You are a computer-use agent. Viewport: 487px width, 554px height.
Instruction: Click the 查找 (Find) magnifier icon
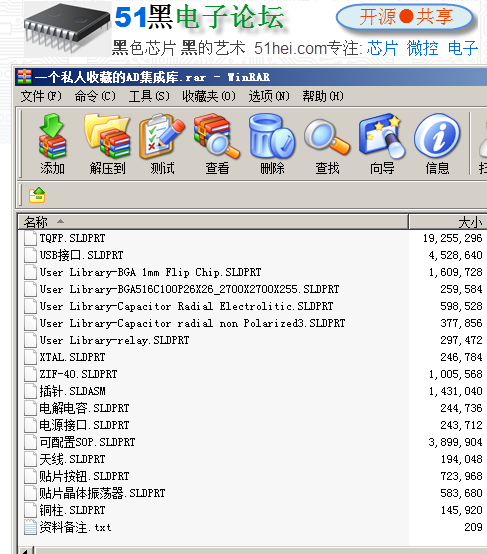point(327,143)
